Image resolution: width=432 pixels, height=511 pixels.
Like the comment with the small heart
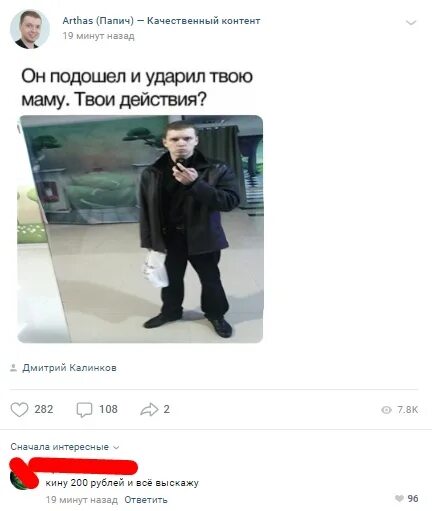(399, 498)
